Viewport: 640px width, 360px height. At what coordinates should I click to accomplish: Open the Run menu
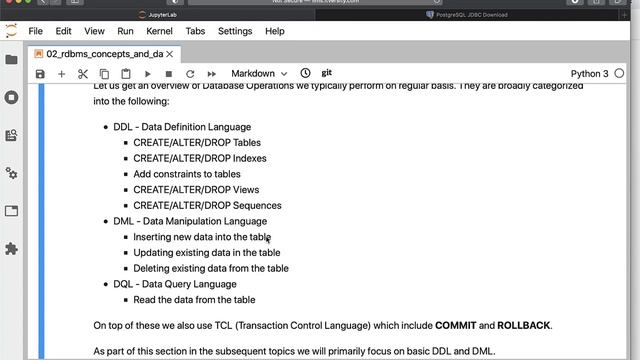click(125, 31)
